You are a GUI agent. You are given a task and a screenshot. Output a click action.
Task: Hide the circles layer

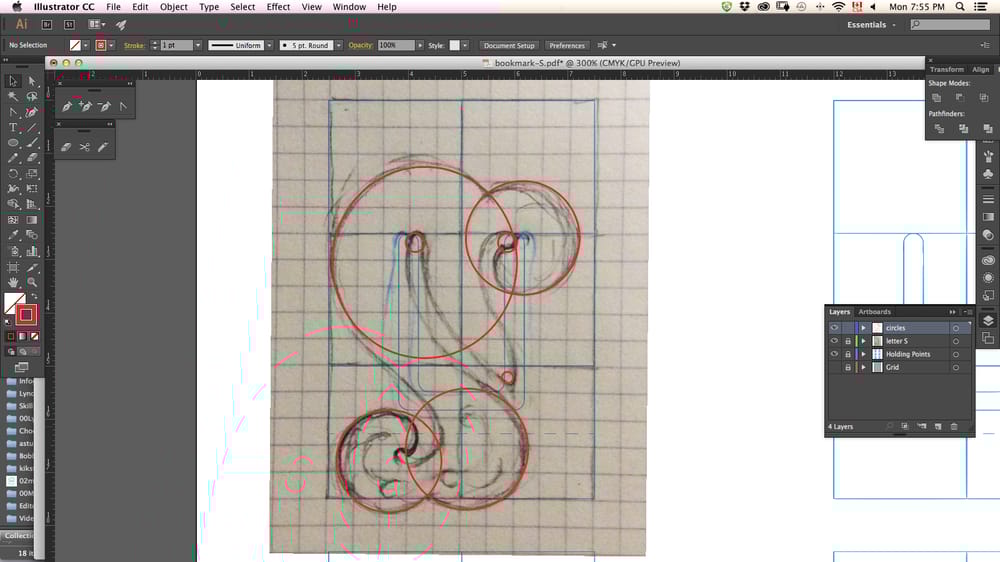834,328
